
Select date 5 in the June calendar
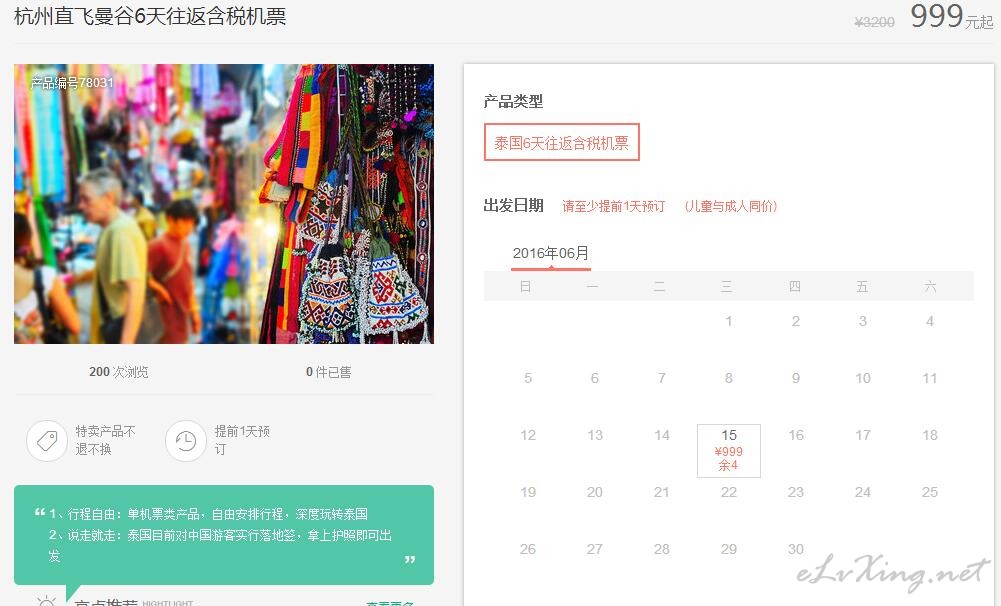pos(528,378)
